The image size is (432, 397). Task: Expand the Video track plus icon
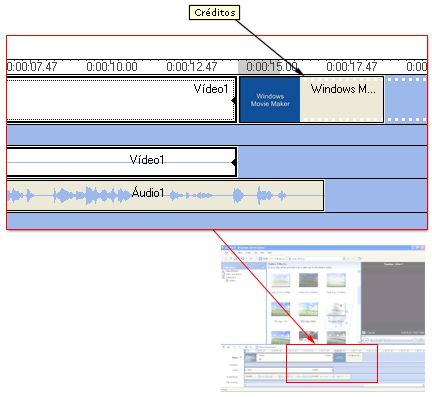point(241,357)
